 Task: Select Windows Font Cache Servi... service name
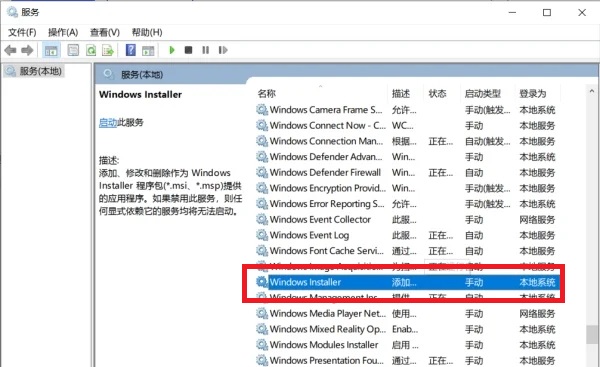click(x=326, y=251)
